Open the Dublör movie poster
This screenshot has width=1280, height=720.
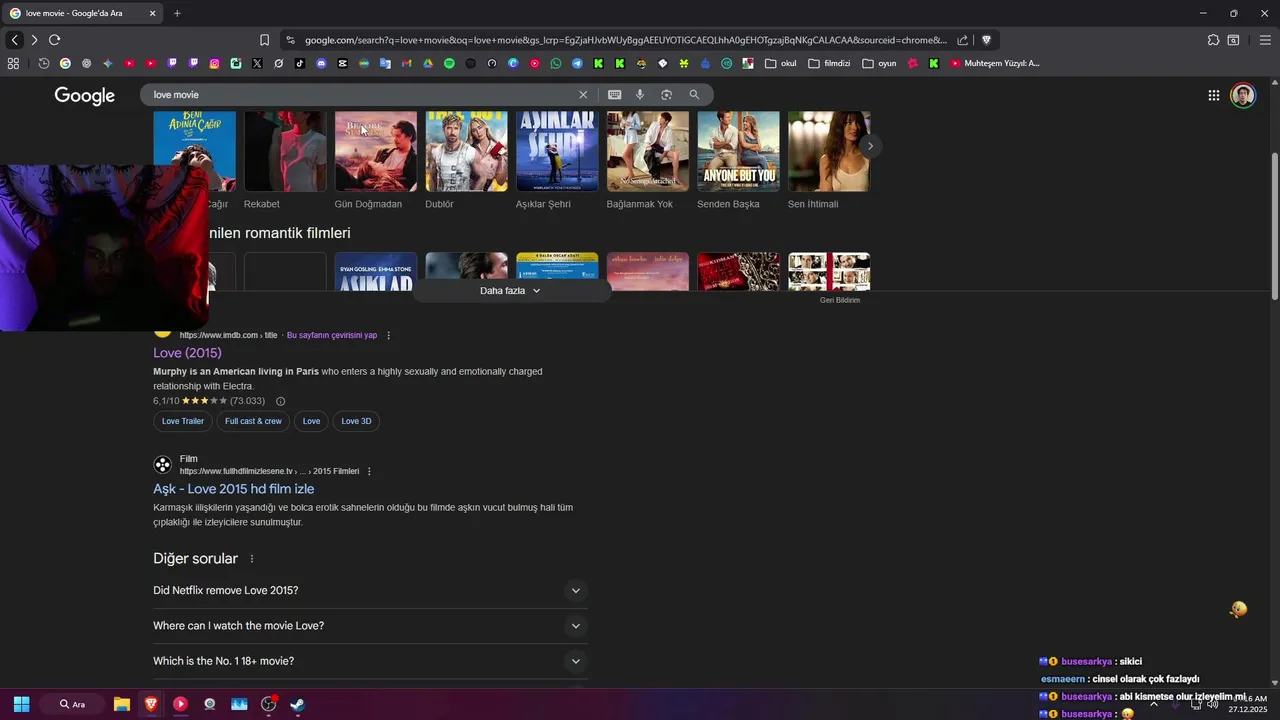(x=466, y=151)
